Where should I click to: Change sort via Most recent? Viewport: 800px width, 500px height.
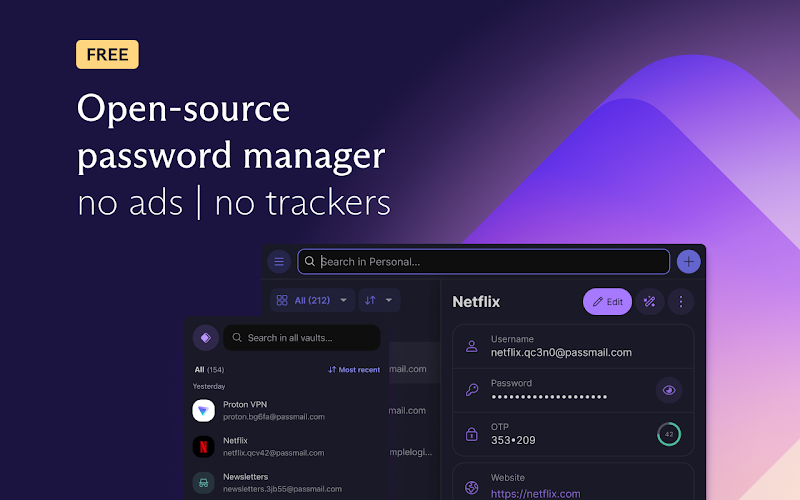(x=354, y=370)
